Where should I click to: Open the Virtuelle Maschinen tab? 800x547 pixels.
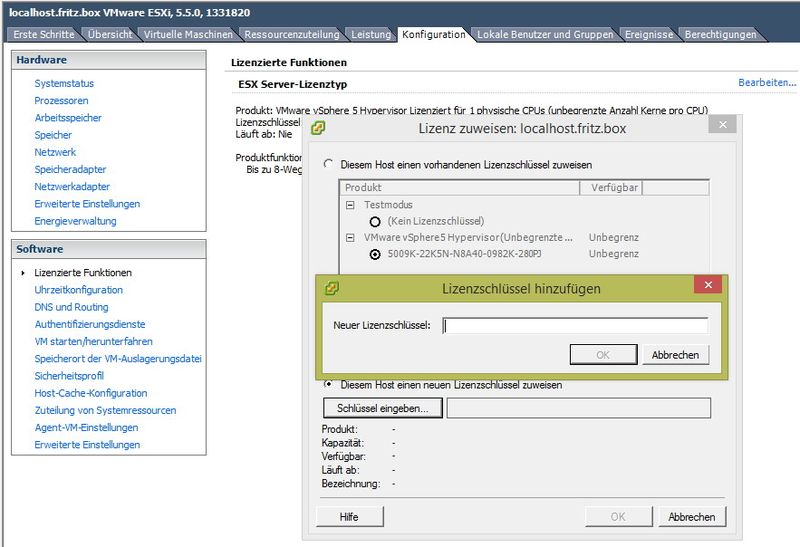click(188, 34)
